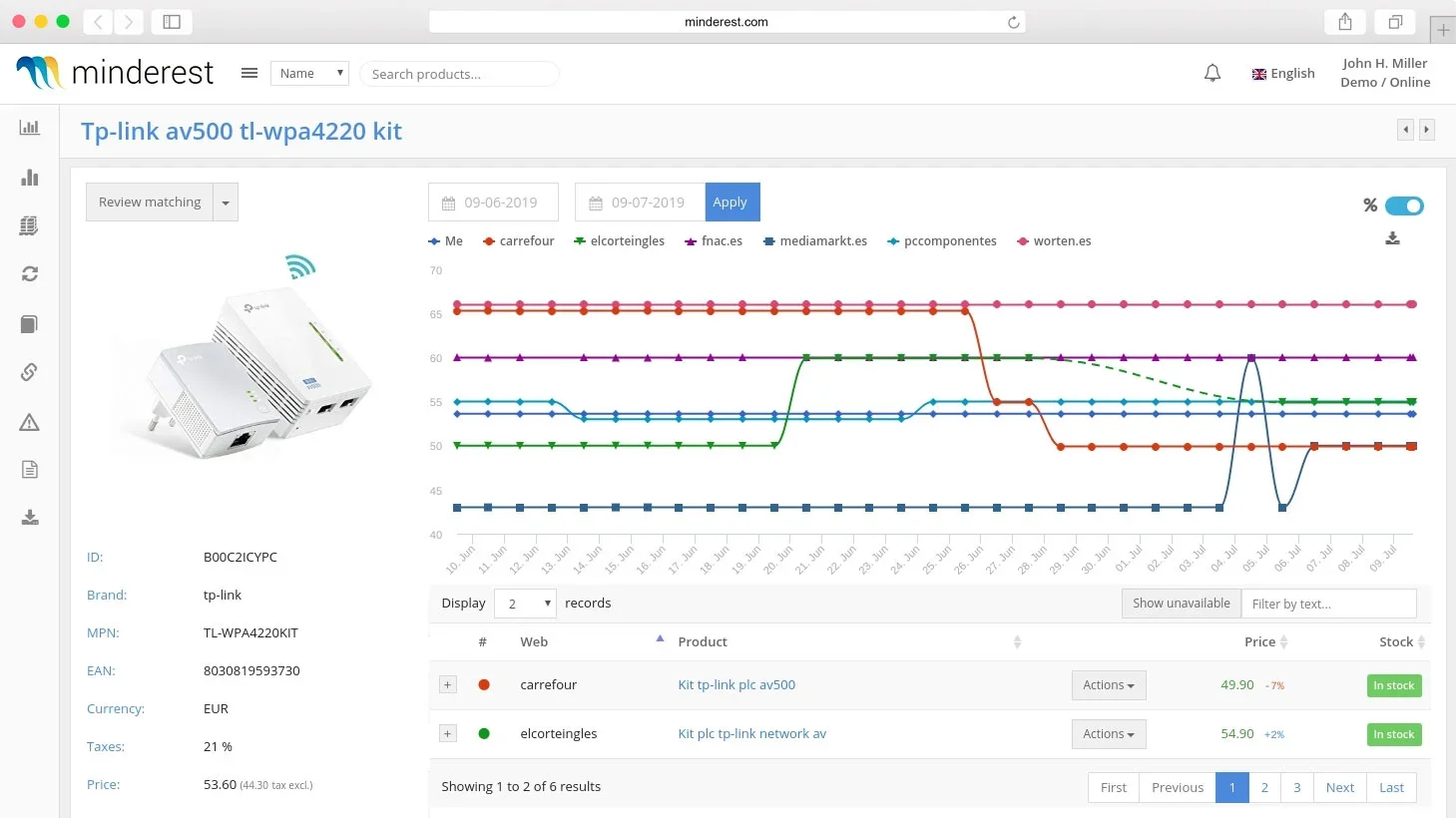This screenshot has width=1456, height=818.
Task: Open Actions dropdown for elcorteingles
Action: coord(1108,734)
